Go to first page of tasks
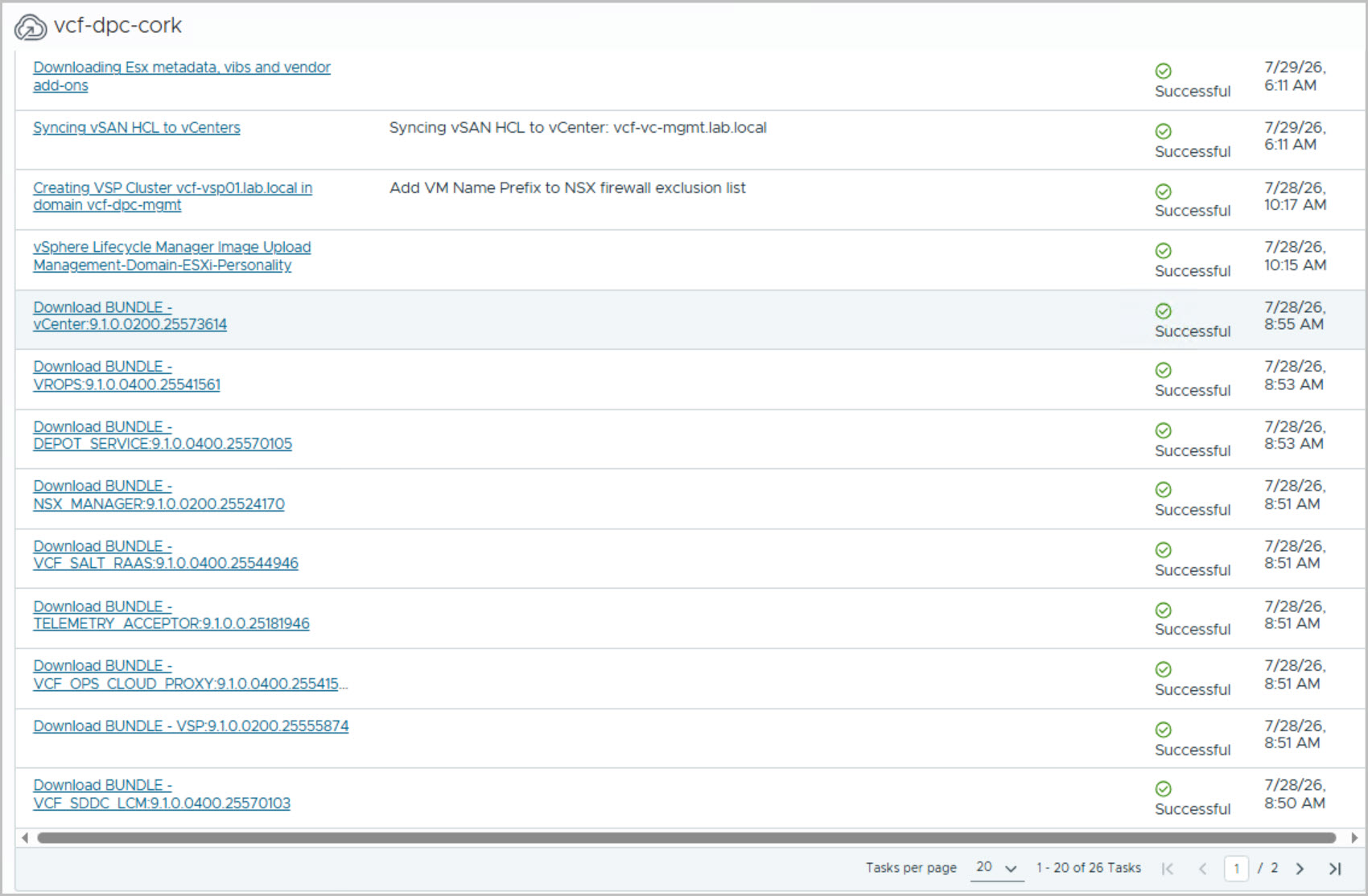 click(1168, 869)
